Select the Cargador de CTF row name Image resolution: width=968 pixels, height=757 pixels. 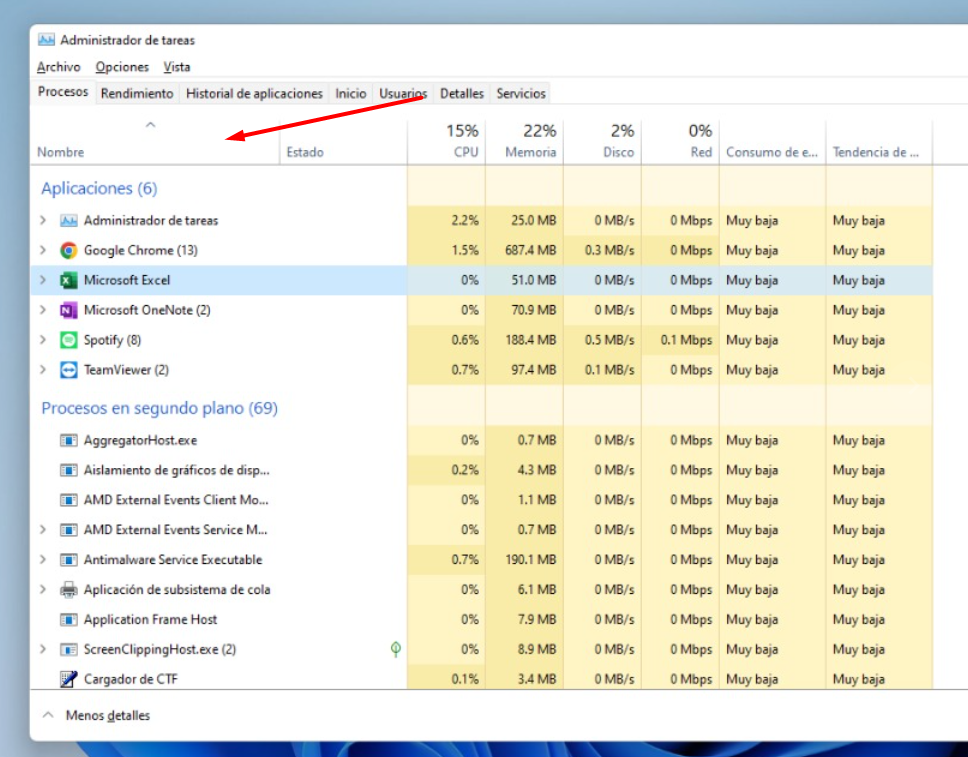(131, 679)
